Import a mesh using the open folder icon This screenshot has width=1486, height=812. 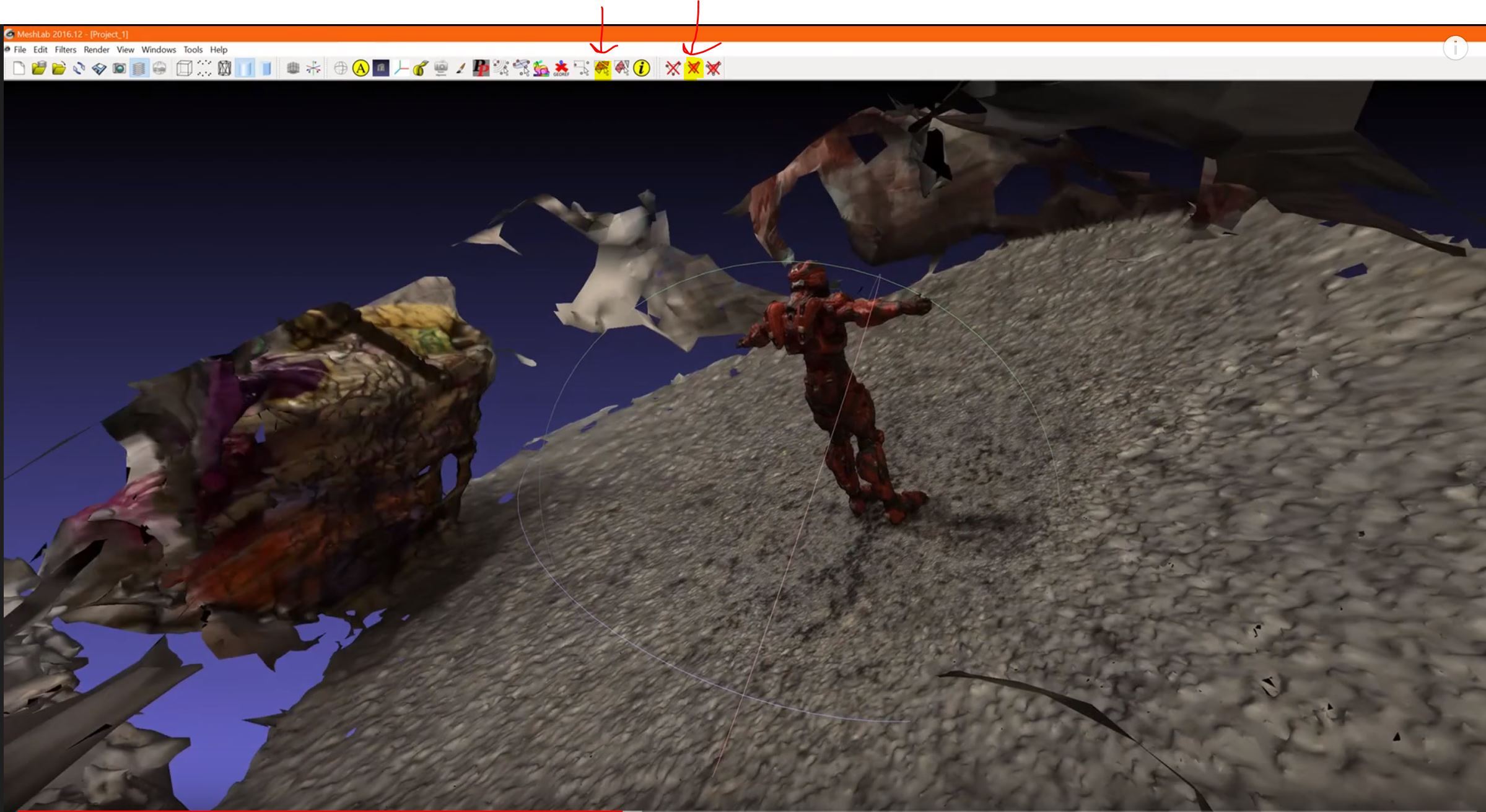[x=59, y=68]
